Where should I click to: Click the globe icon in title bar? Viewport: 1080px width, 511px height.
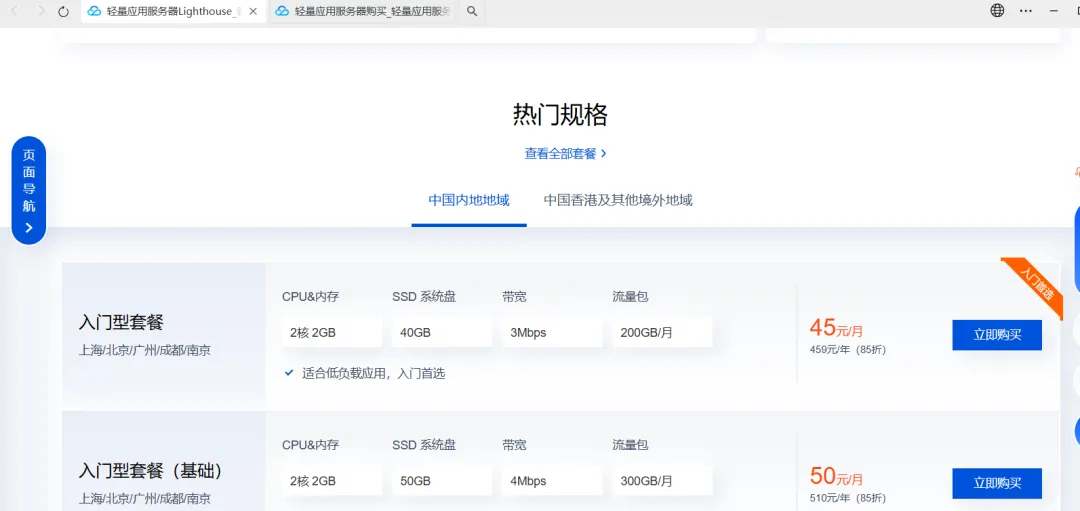tap(997, 10)
